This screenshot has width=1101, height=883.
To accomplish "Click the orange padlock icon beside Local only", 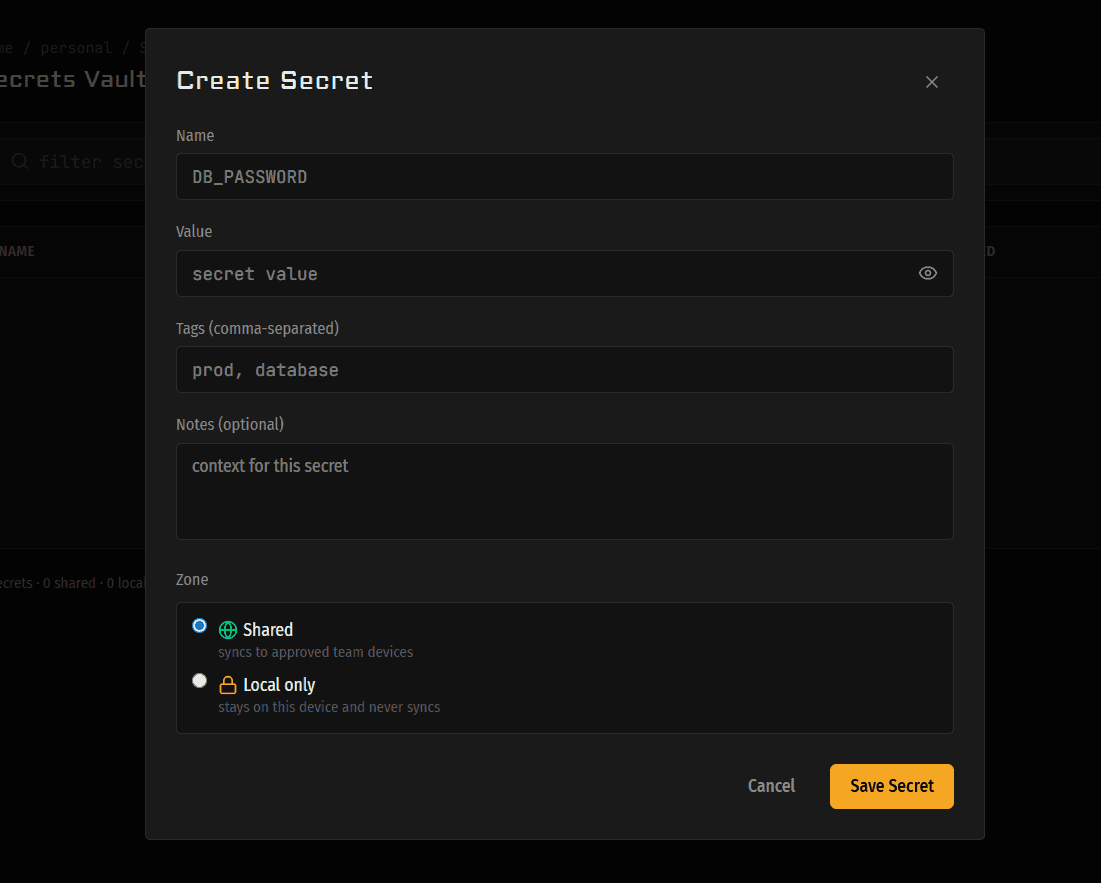I will (x=226, y=684).
